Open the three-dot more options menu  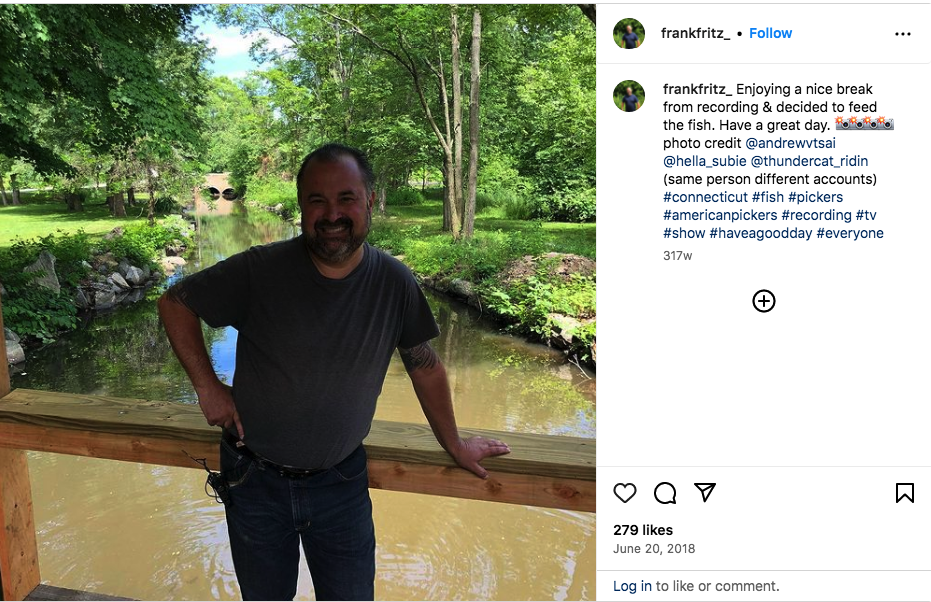click(903, 34)
